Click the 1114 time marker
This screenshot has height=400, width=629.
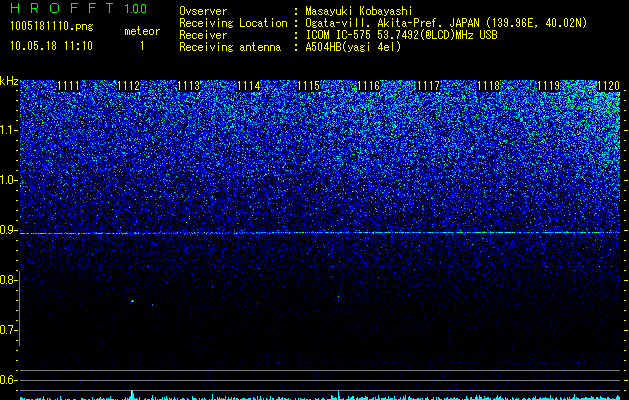[x=249, y=86]
